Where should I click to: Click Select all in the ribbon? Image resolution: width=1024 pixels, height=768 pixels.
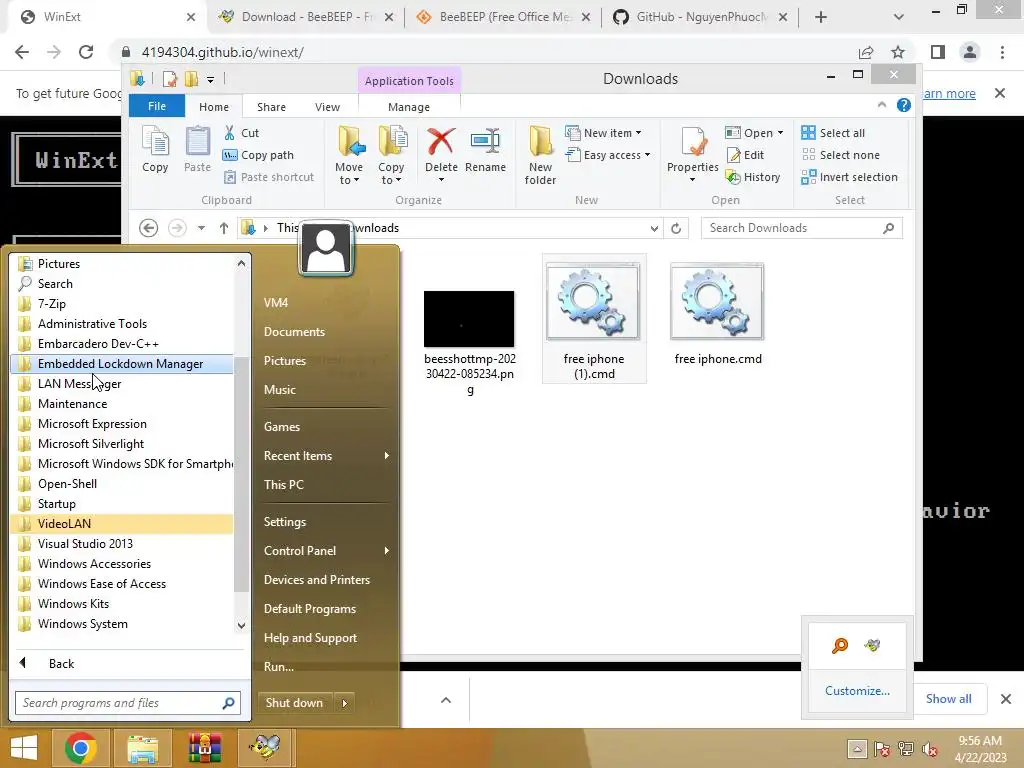(x=833, y=133)
